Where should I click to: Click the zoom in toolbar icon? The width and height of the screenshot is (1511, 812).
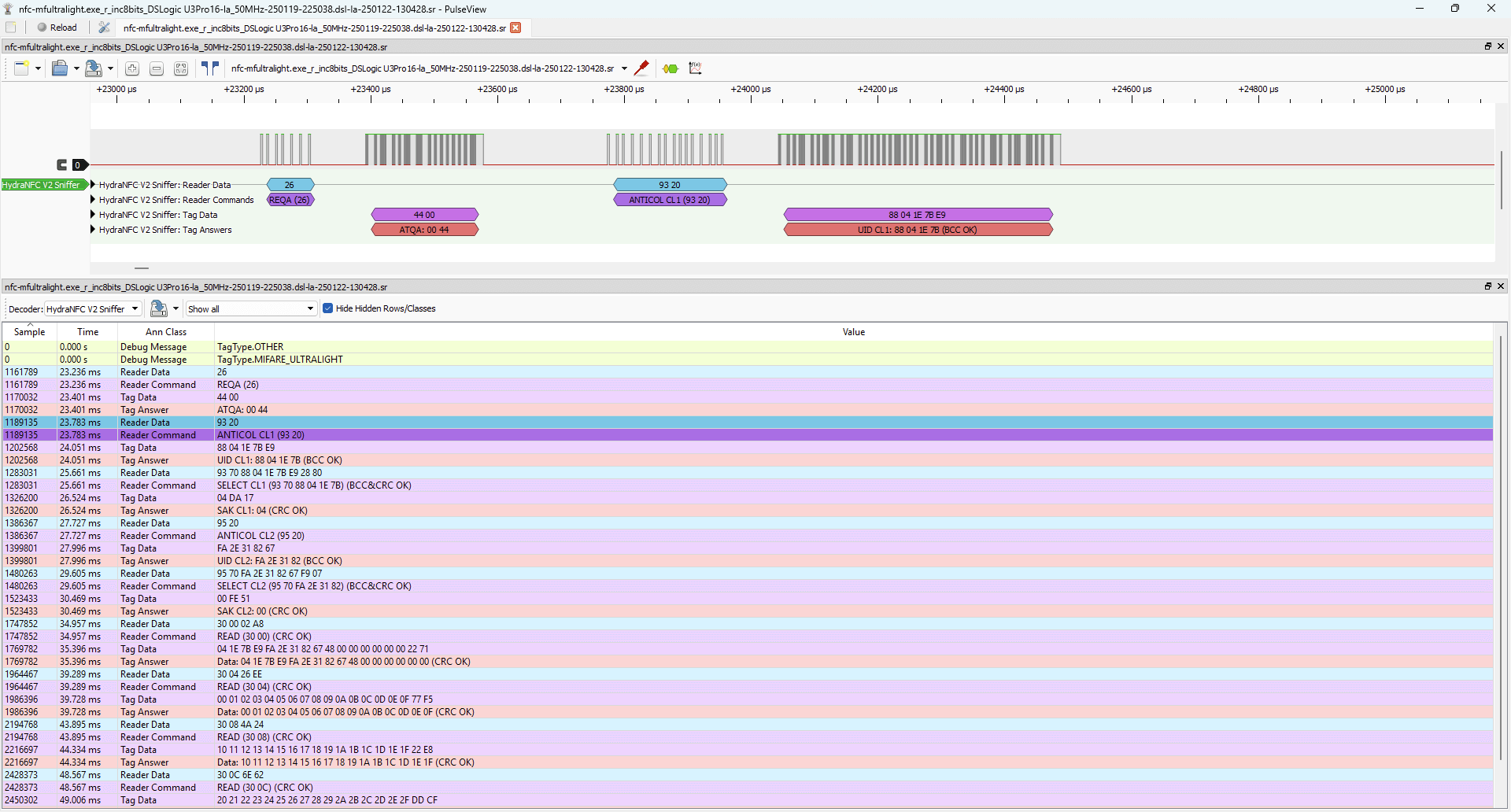[x=132, y=69]
